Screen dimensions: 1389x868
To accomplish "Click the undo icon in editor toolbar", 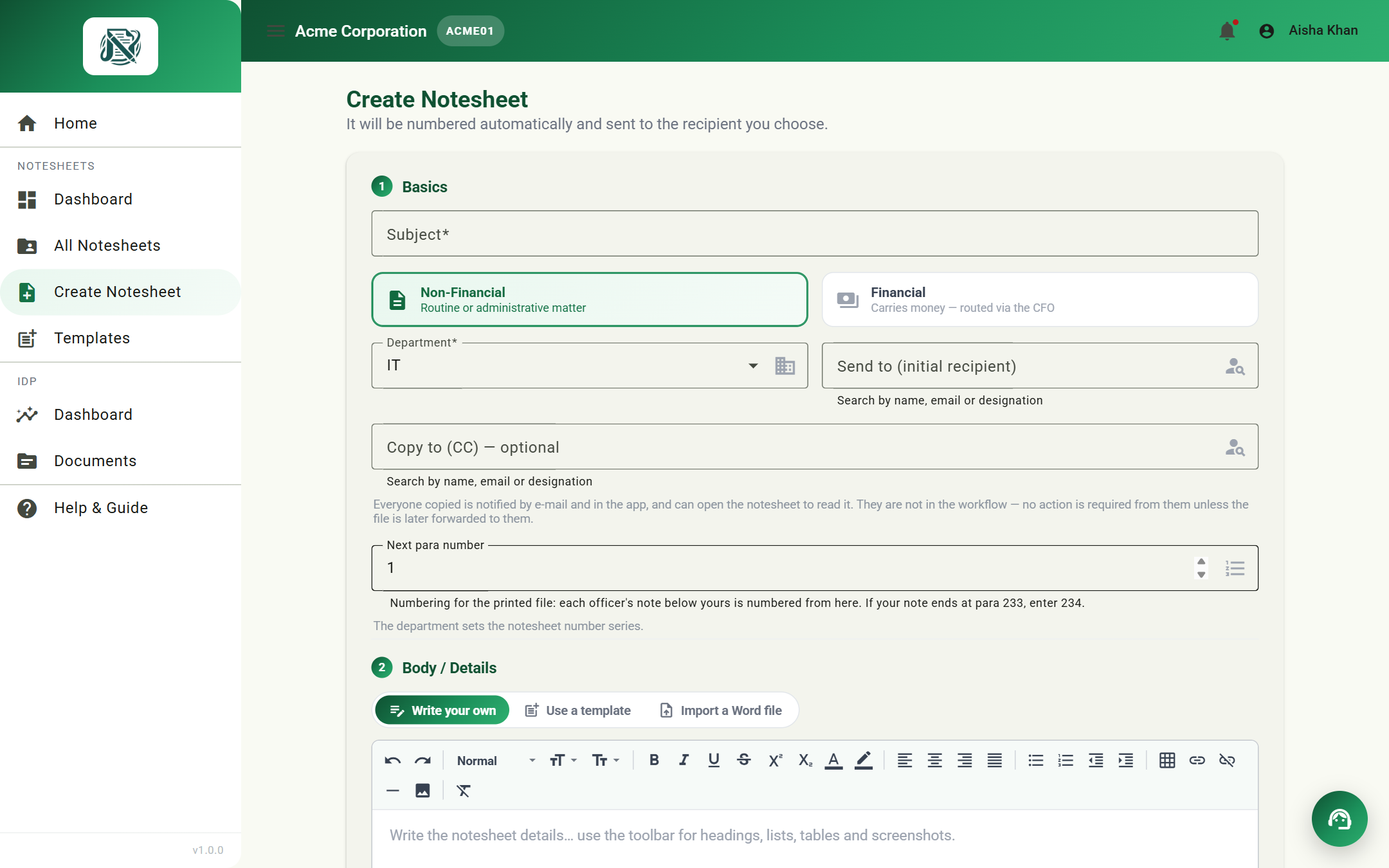I will (x=393, y=761).
